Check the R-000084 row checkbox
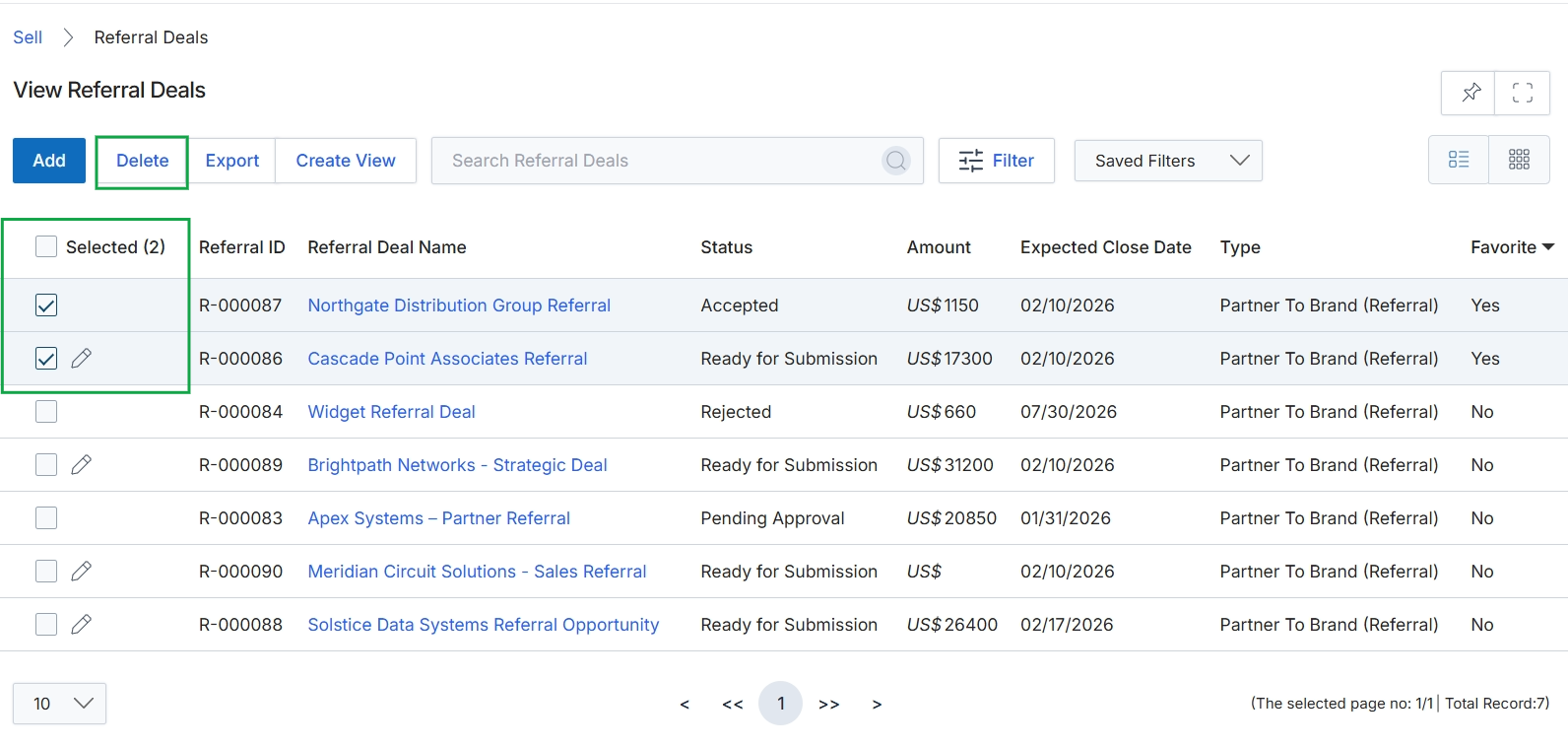The width and height of the screenshot is (1568, 746). pos(46,412)
